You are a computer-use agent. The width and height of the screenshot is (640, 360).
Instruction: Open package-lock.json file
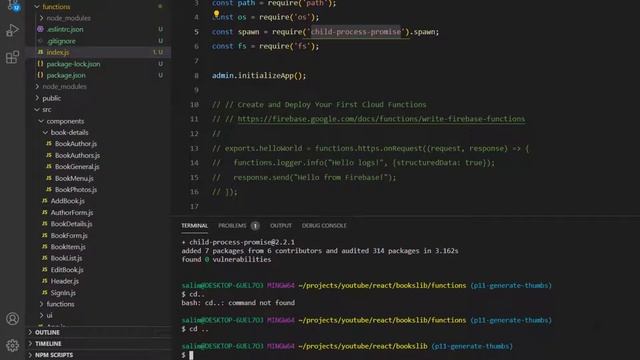coord(73,64)
